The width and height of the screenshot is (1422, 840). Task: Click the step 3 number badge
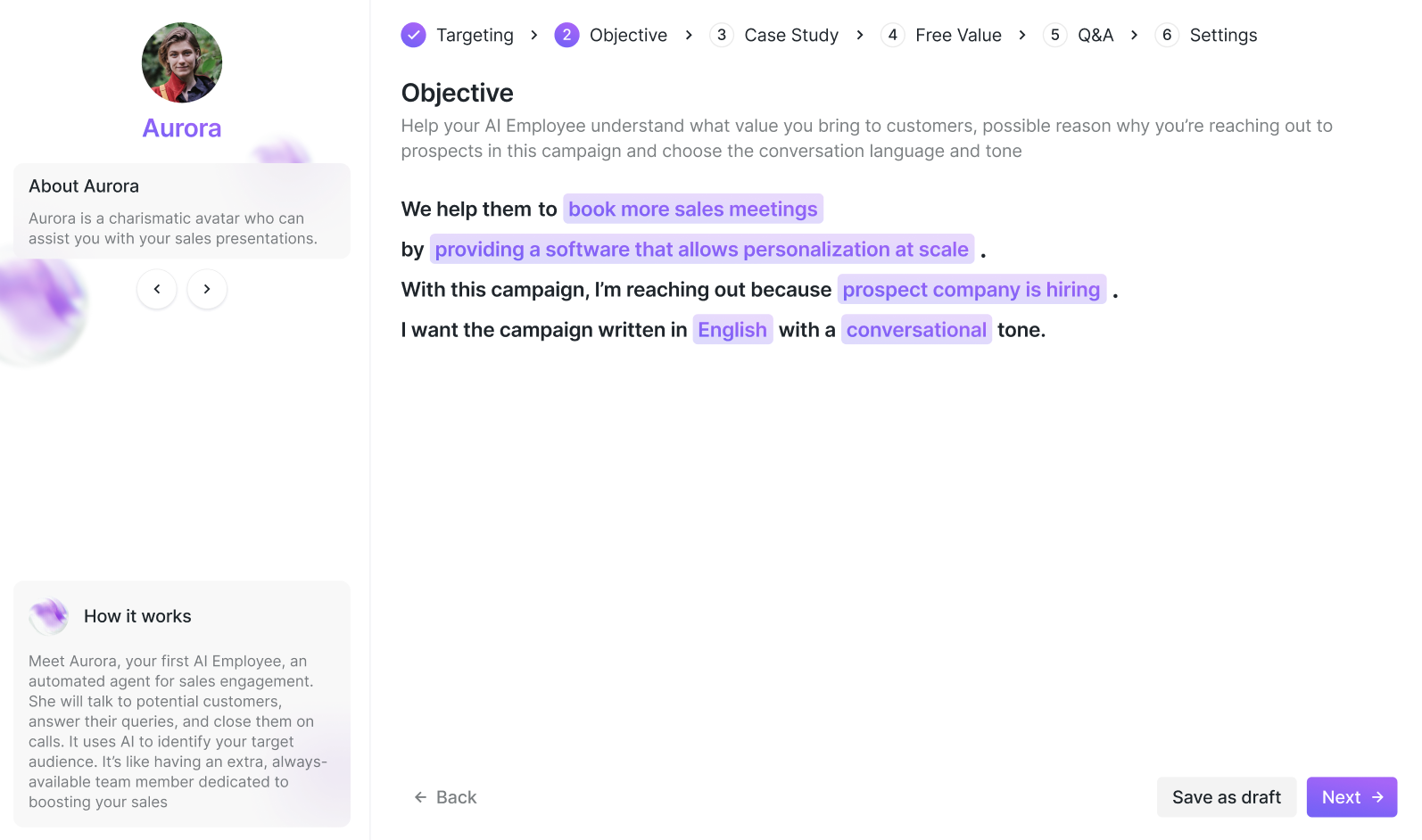722,35
